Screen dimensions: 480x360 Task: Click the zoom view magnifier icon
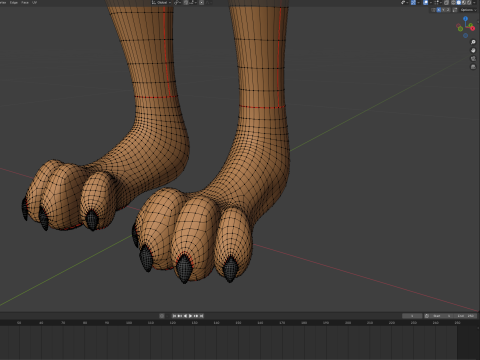click(473, 42)
